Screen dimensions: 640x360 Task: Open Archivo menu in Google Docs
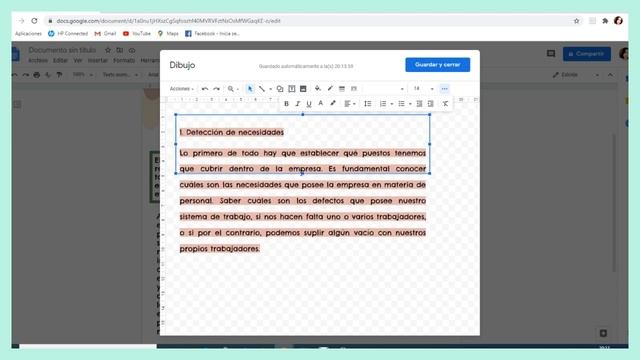(38, 60)
